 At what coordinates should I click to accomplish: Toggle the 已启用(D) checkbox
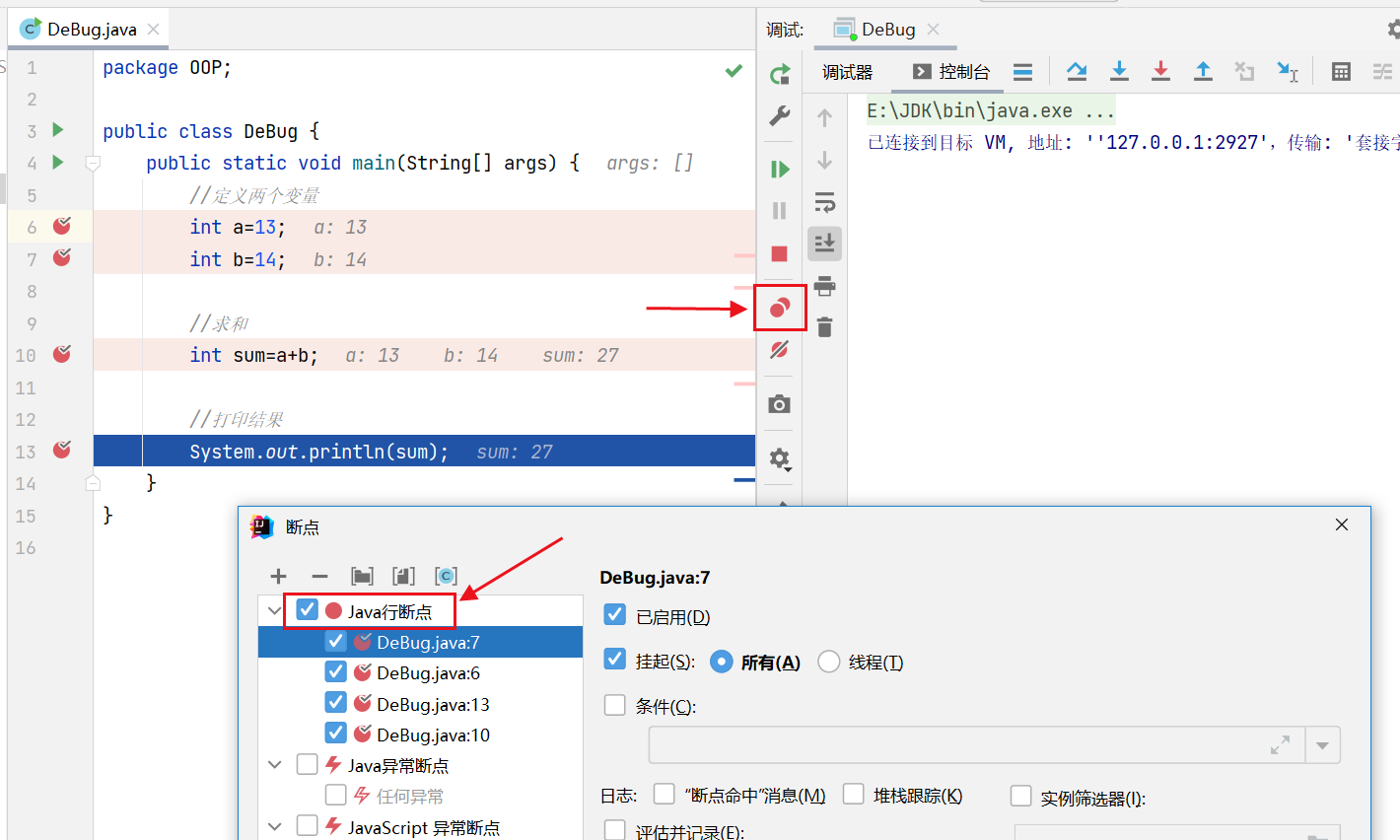tap(615, 615)
